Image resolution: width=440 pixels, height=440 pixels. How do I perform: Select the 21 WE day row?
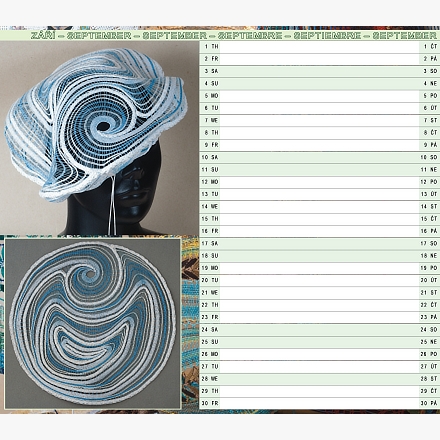[x=319, y=293]
